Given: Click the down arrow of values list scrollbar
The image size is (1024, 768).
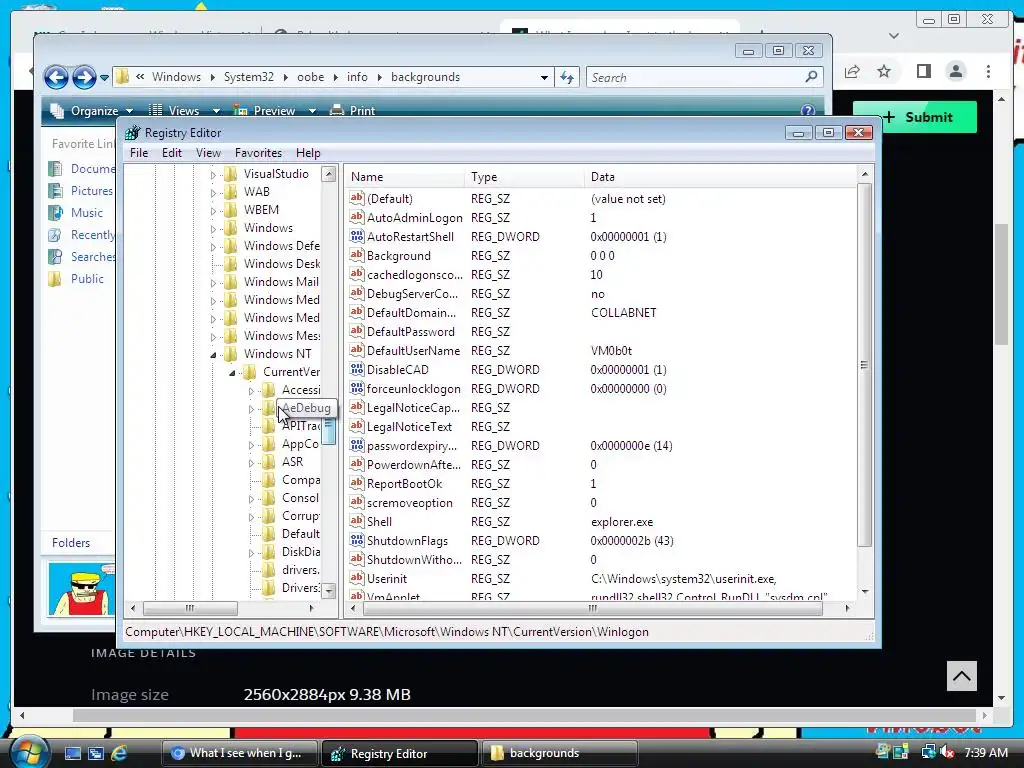Looking at the screenshot, I should pyautogui.click(x=865, y=591).
